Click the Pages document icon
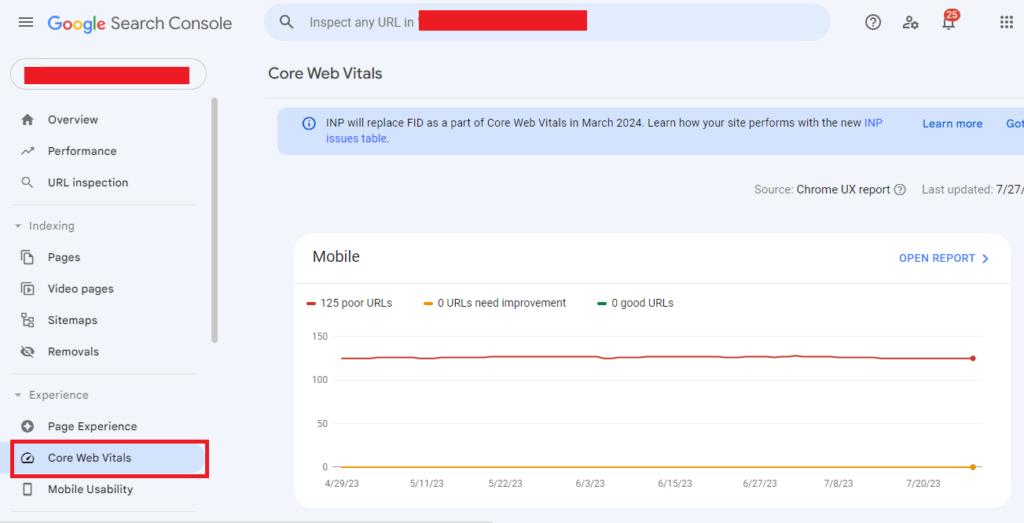The height and width of the screenshot is (523, 1024). tap(27, 257)
